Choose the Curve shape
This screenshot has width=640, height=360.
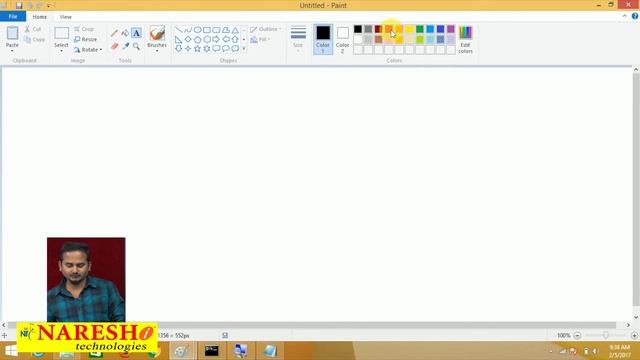[188, 30]
